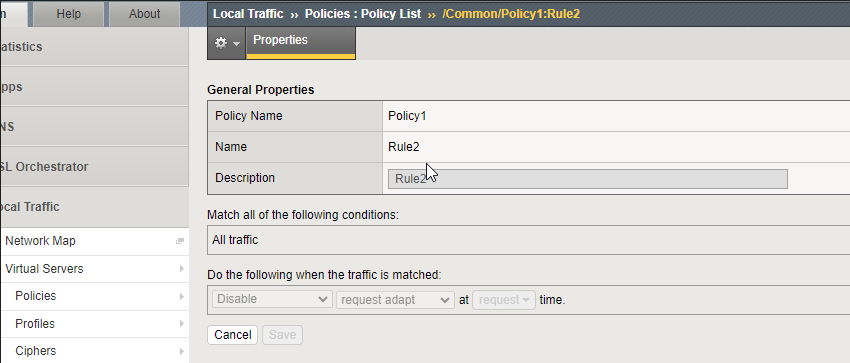Open the Help tab
Viewport: 850px width, 363px height.
(68, 14)
